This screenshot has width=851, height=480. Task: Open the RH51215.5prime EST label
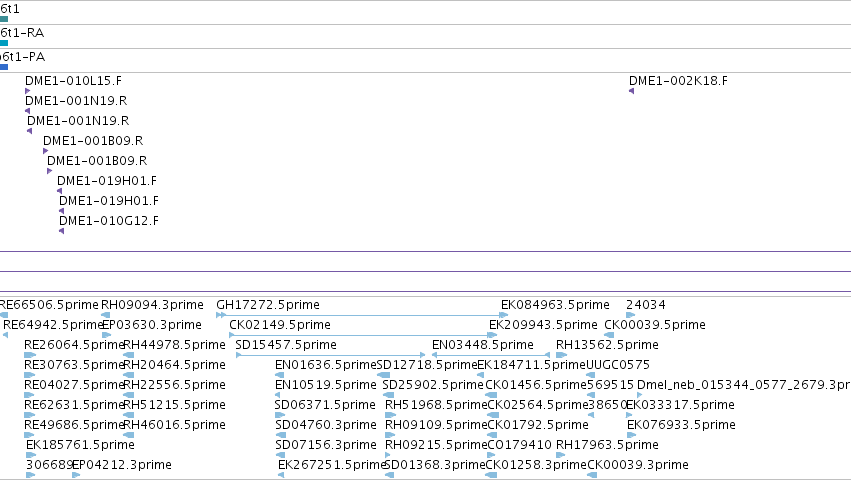(x=175, y=405)
